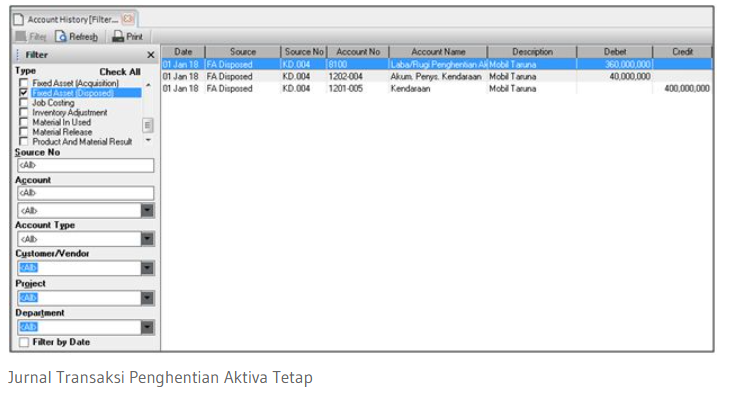Sort by Debet column header

coord(615,52)
